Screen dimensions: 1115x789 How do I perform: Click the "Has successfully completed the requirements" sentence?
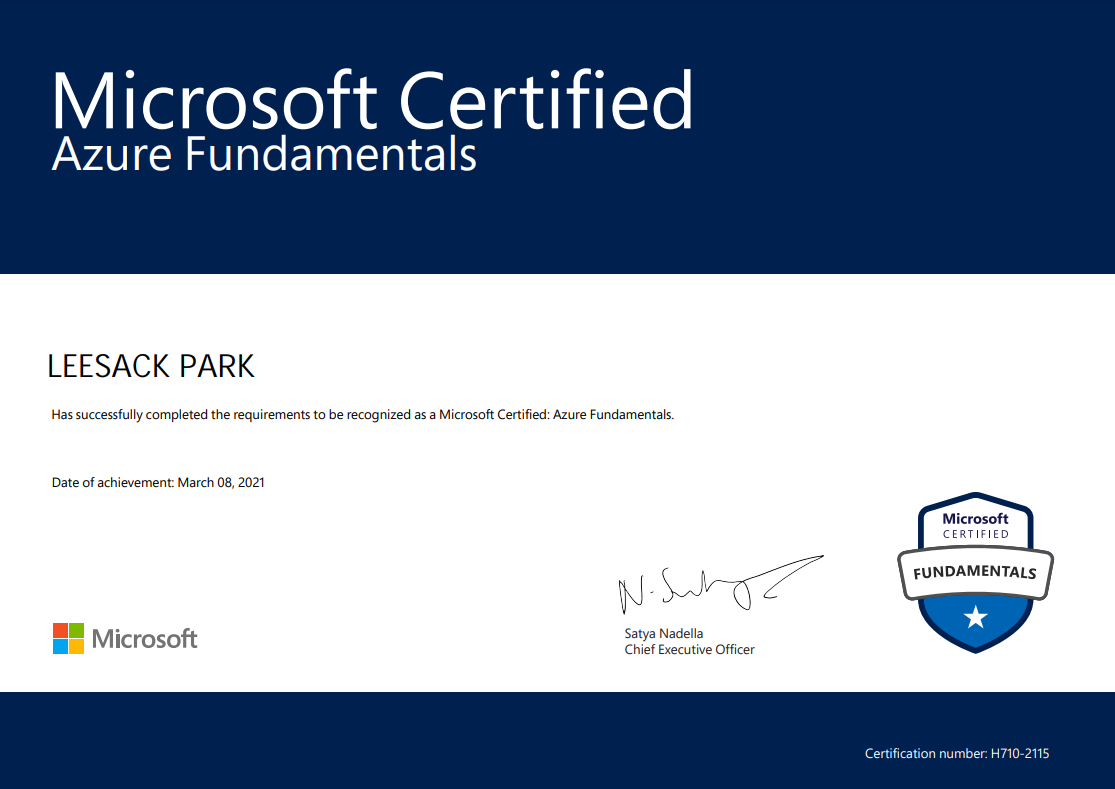click(363, 414)
